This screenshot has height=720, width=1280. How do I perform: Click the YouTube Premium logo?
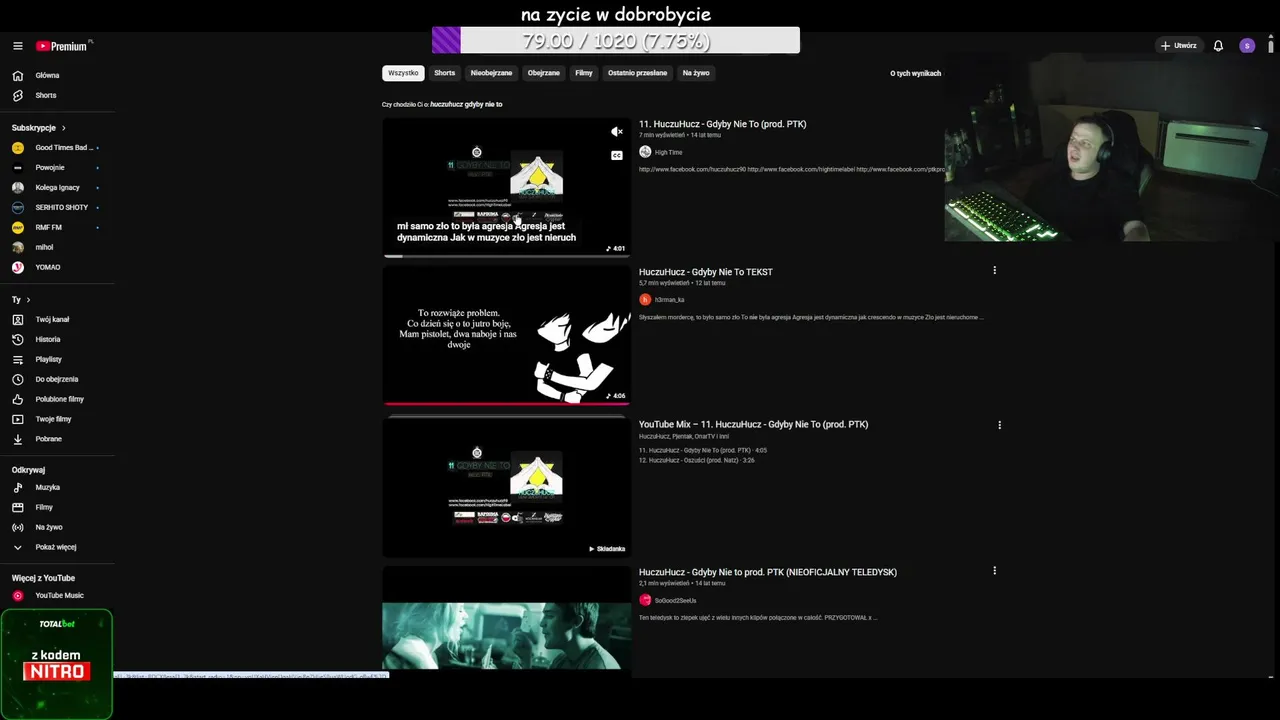(x=62, y=46)
